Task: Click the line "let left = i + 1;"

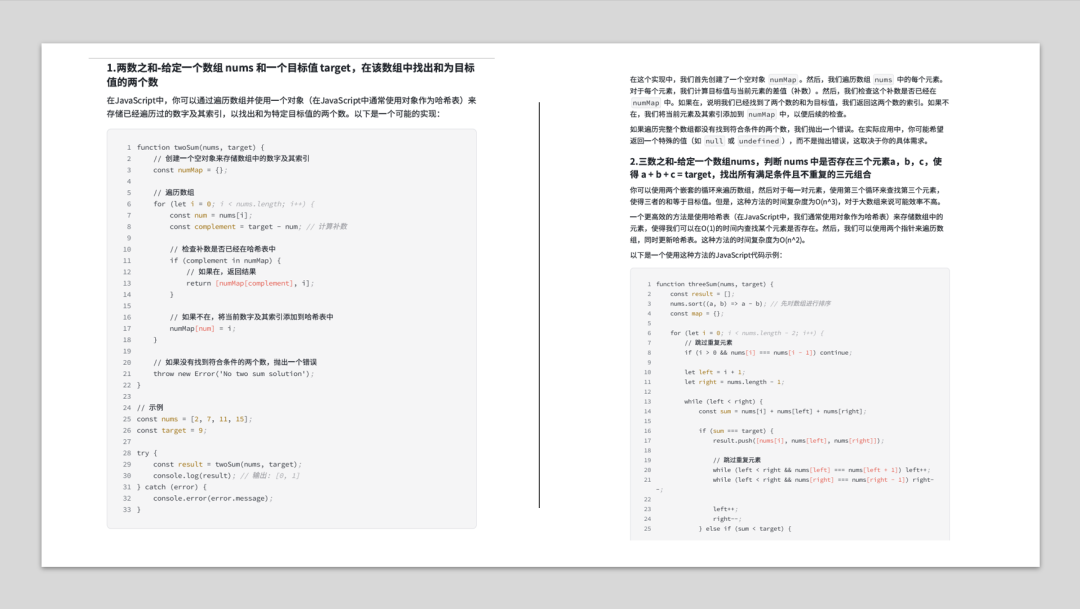Action: click(x=715, y=372)
